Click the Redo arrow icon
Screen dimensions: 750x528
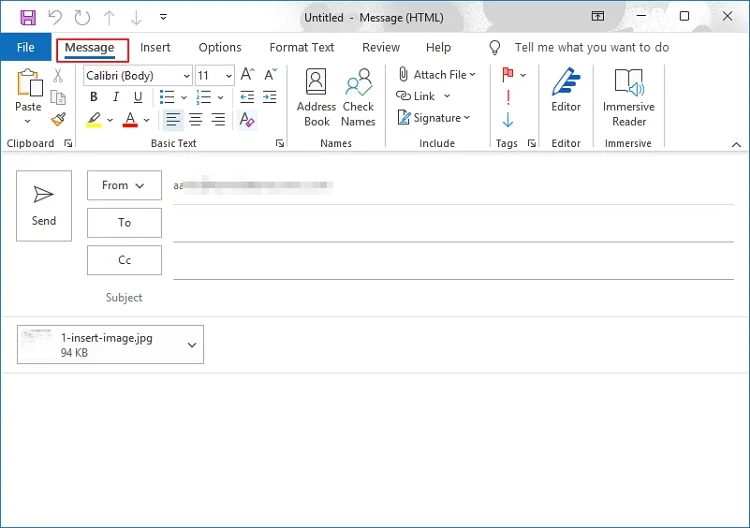click(x=82, y=18)
